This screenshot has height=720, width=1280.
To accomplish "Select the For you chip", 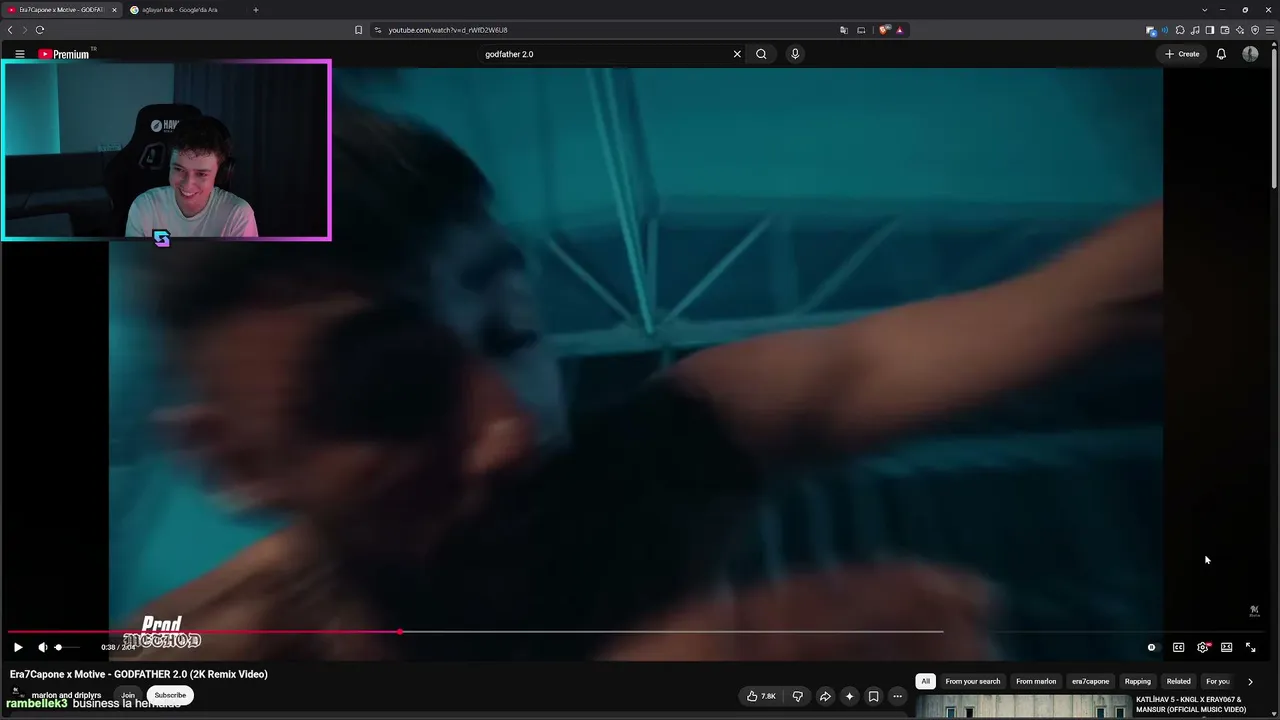I will [1218, 681].
